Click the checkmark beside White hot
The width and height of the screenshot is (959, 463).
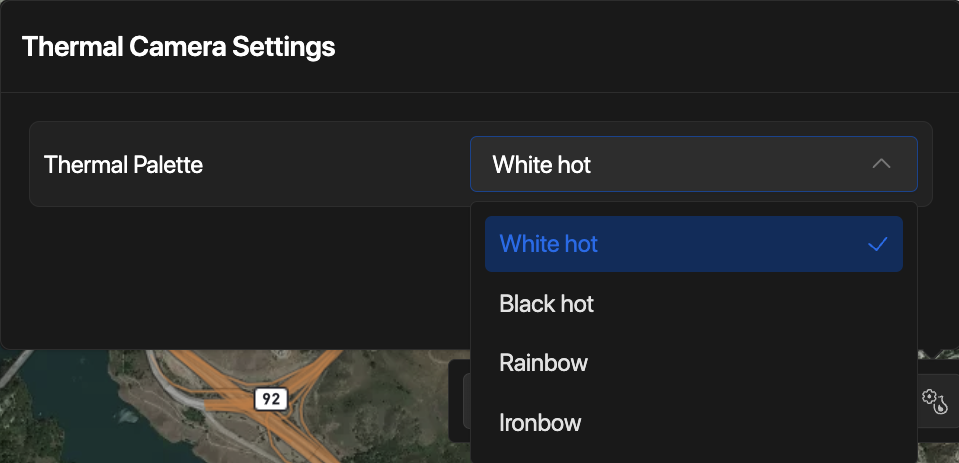tap(878, 244)
